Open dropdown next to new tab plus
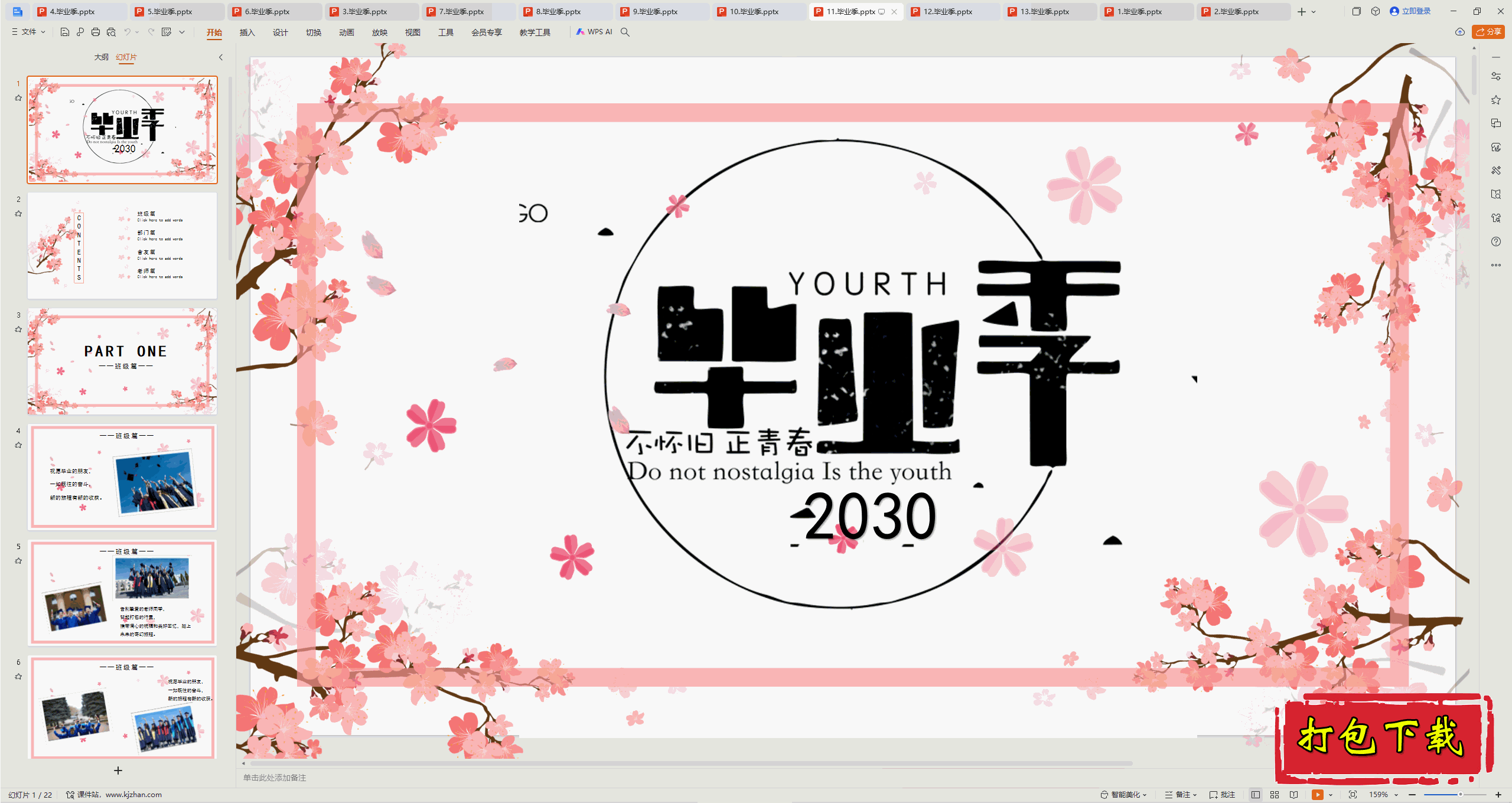Viewport: 1512px width, 803px height. click(x=1314, y=11)
